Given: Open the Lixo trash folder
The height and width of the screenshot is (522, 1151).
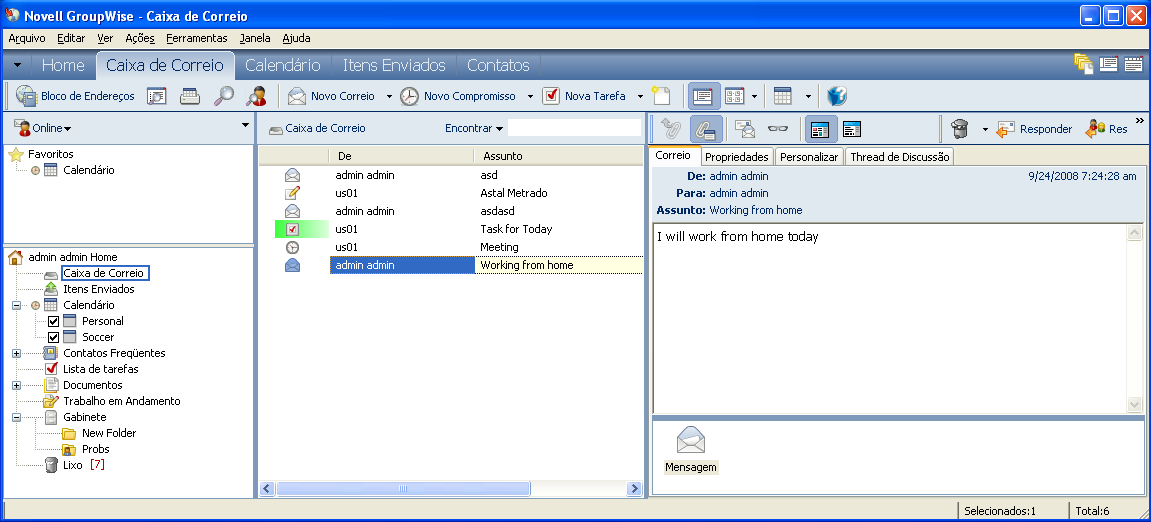Looking at the screenshot, I should pos(73,465).
